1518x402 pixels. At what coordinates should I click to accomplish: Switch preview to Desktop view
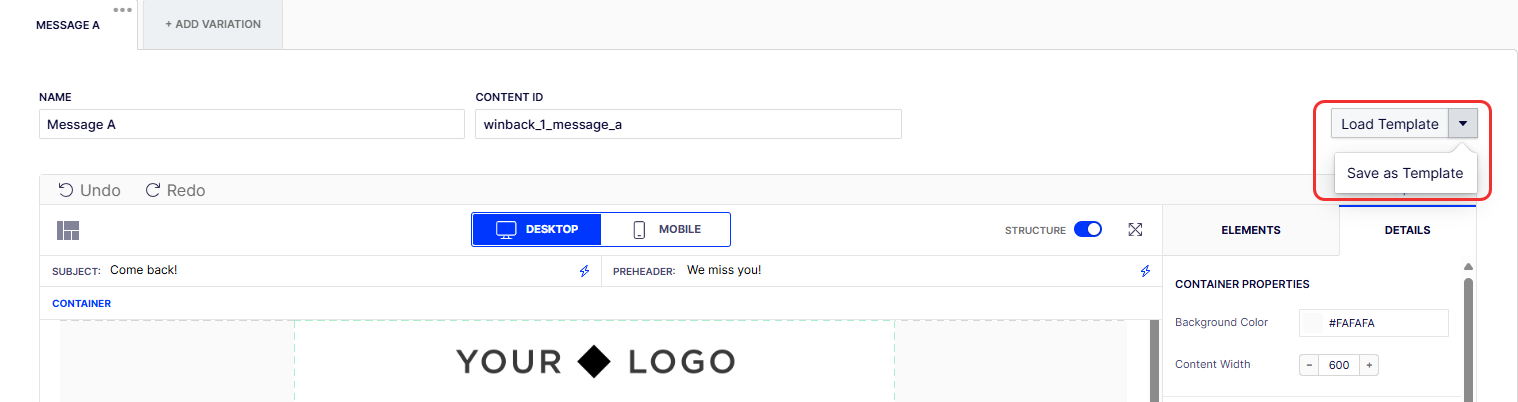(x=538, y=229)
